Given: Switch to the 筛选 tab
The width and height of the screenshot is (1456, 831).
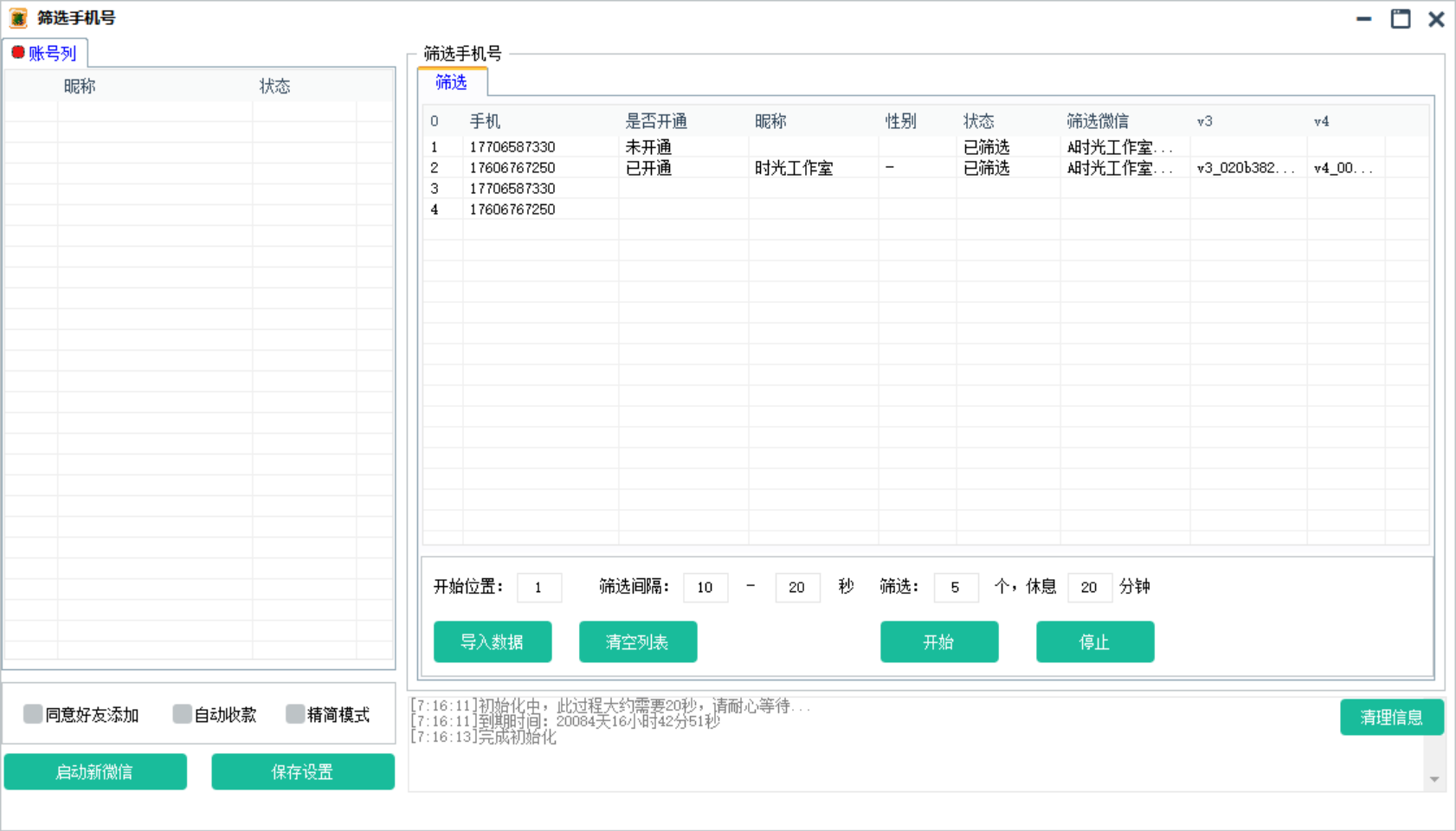Looking at the screenshot, I should pyautogui.click(x=451, y=82).
